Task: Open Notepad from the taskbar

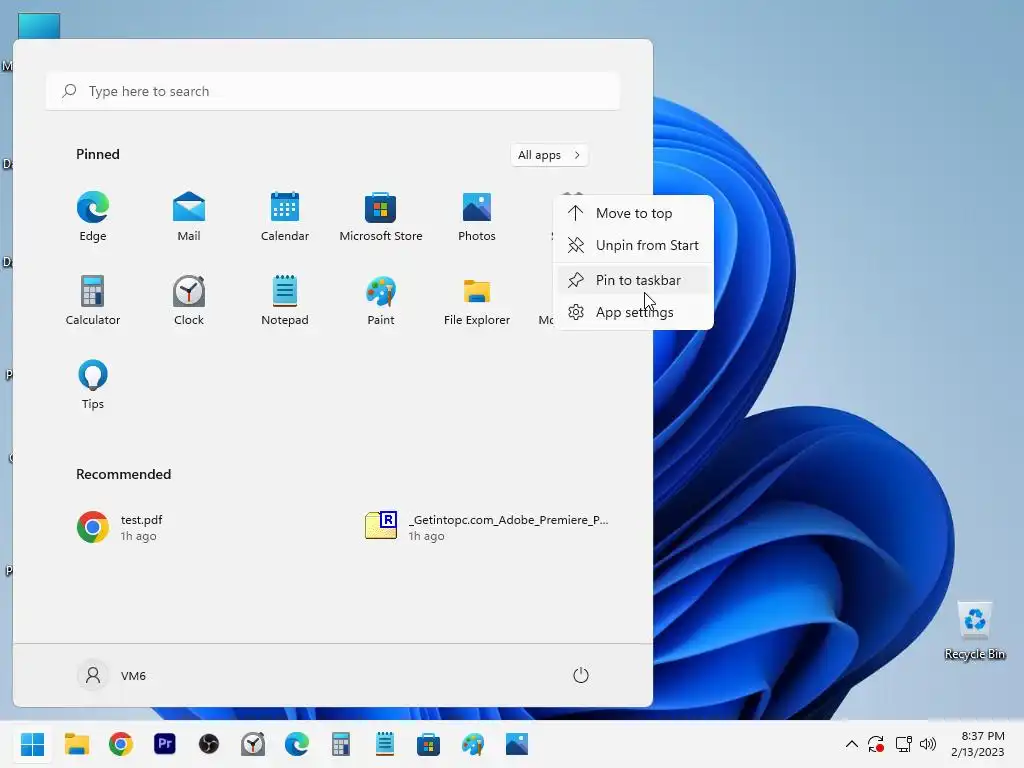Action: tap(385, 744)
